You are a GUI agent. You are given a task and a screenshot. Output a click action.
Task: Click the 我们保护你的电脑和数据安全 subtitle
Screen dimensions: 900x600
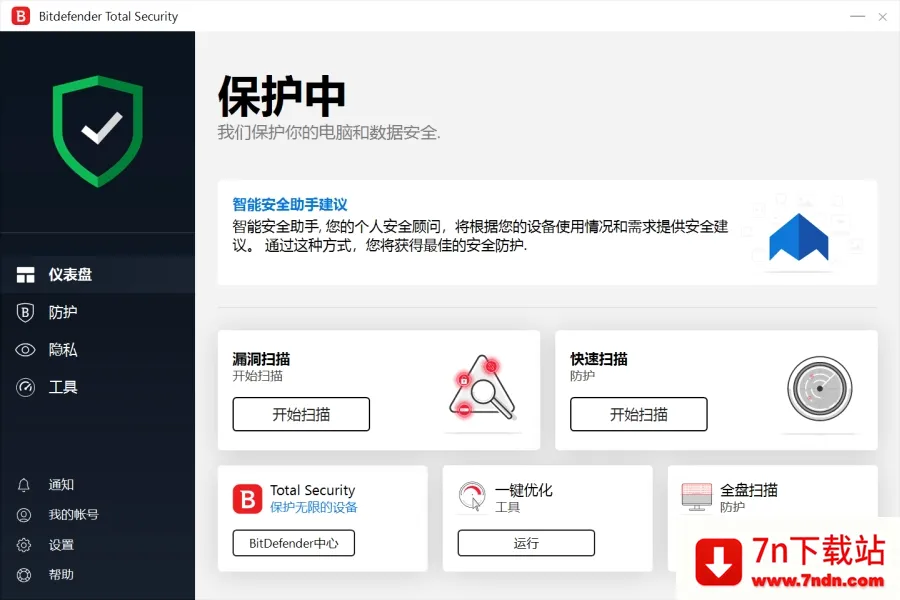tap(328, 133)
